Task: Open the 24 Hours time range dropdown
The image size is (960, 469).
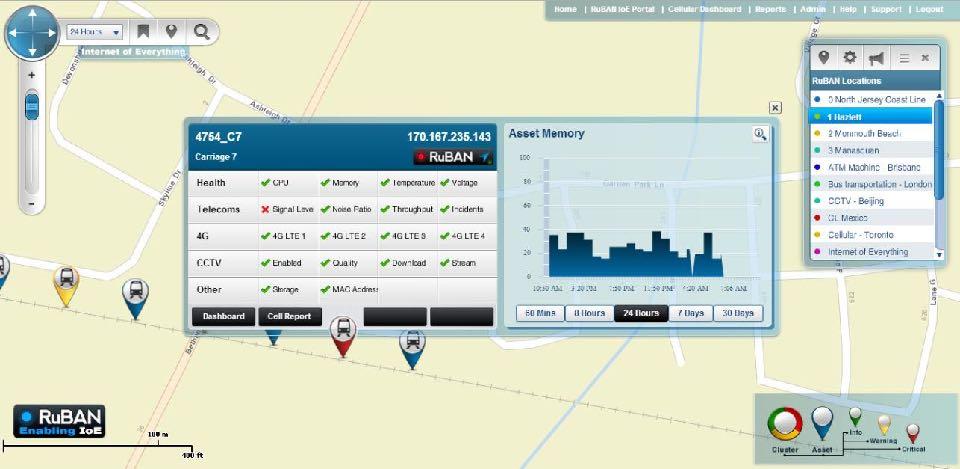Action: coord(94,32)
